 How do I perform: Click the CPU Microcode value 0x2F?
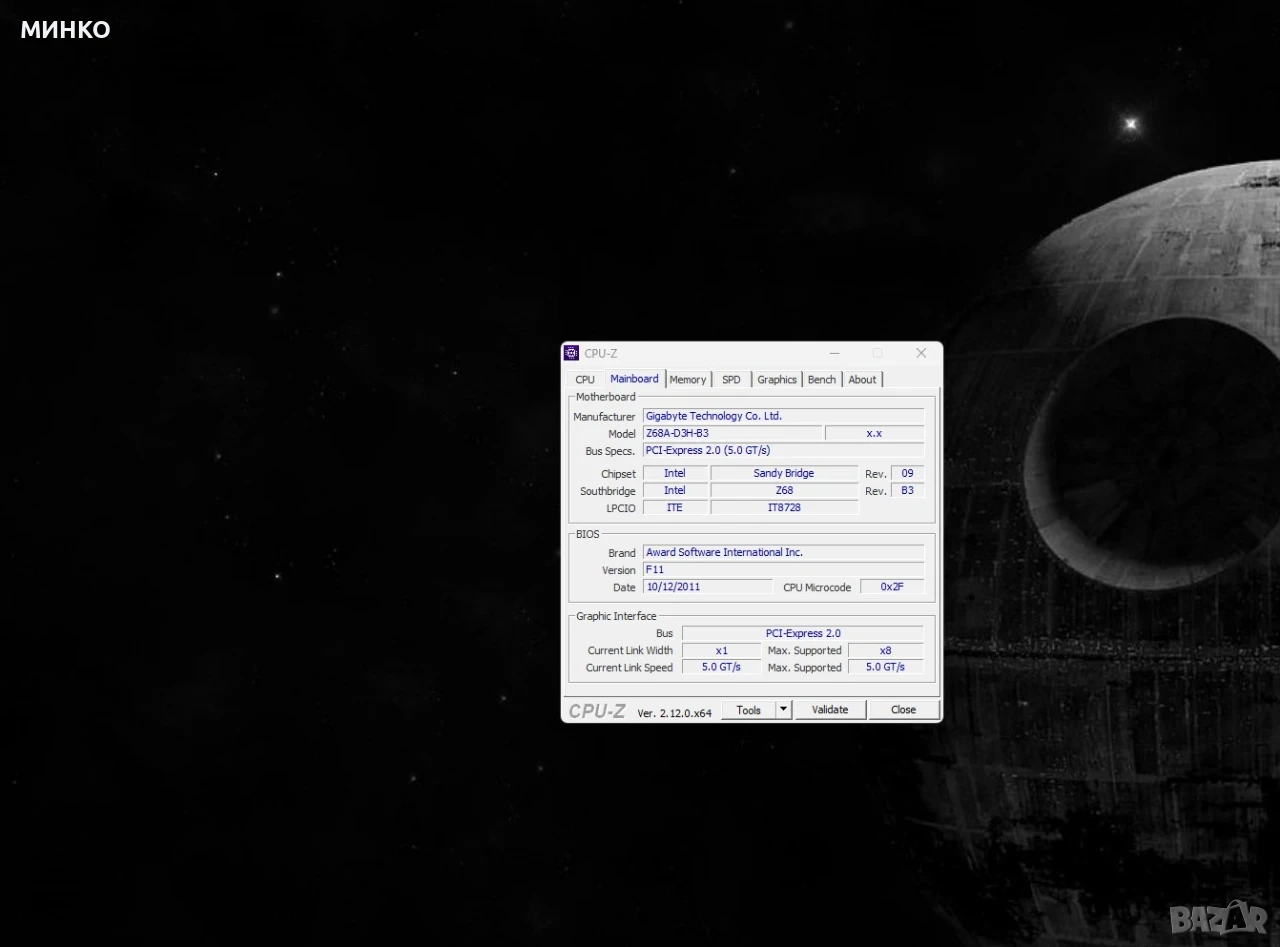(892, 587)
